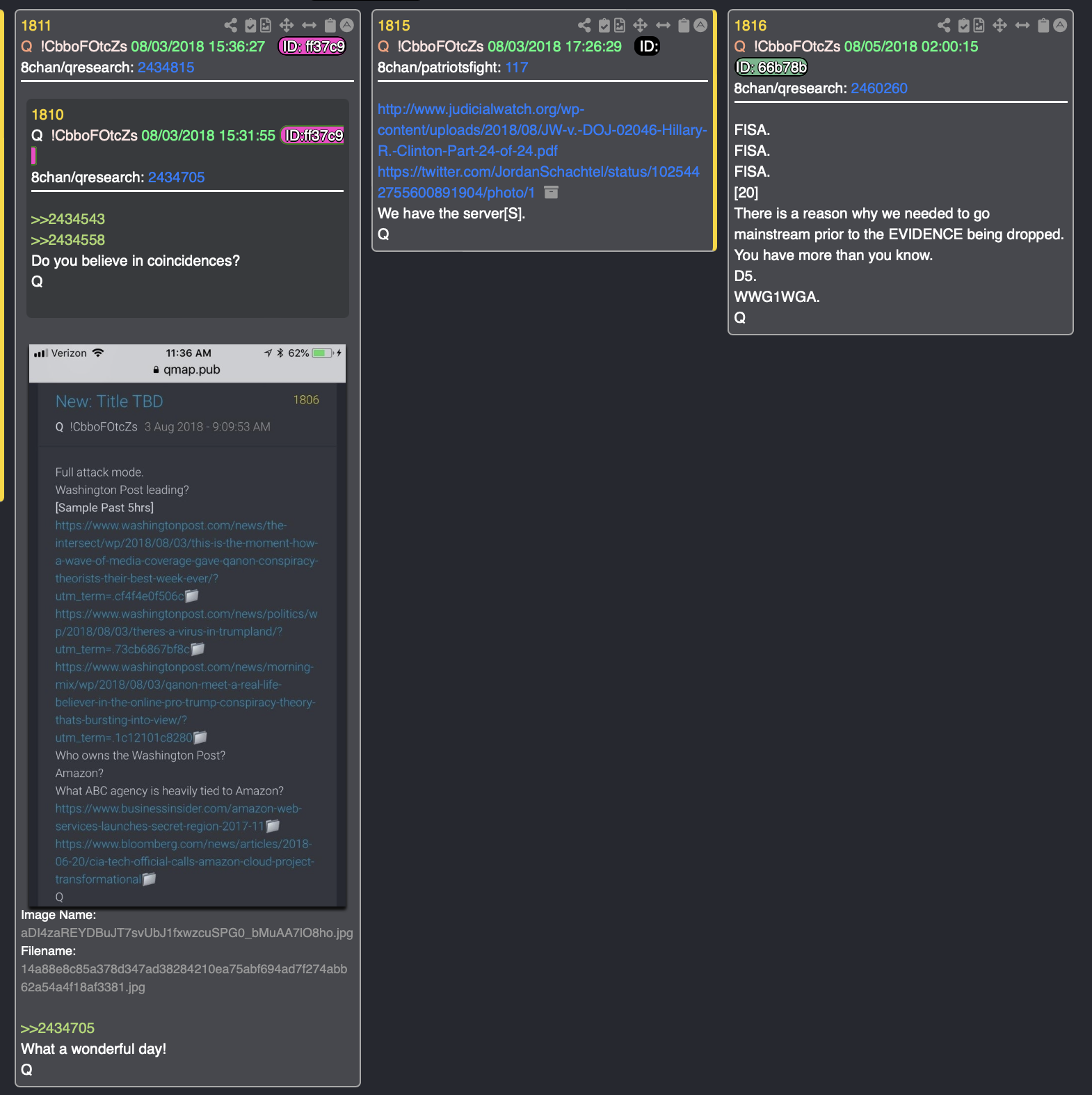Click the plain clipboard icon on post 1811
Viewport: 1092px width, 1095px height.
point(330,26)
